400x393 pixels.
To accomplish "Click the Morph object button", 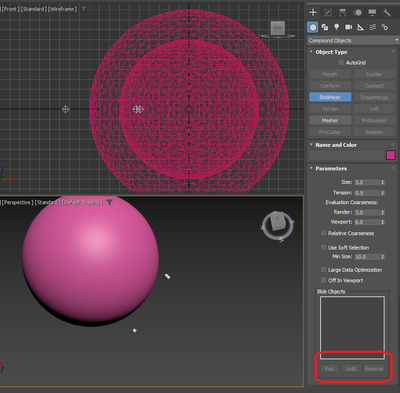I will pos(330,74).
